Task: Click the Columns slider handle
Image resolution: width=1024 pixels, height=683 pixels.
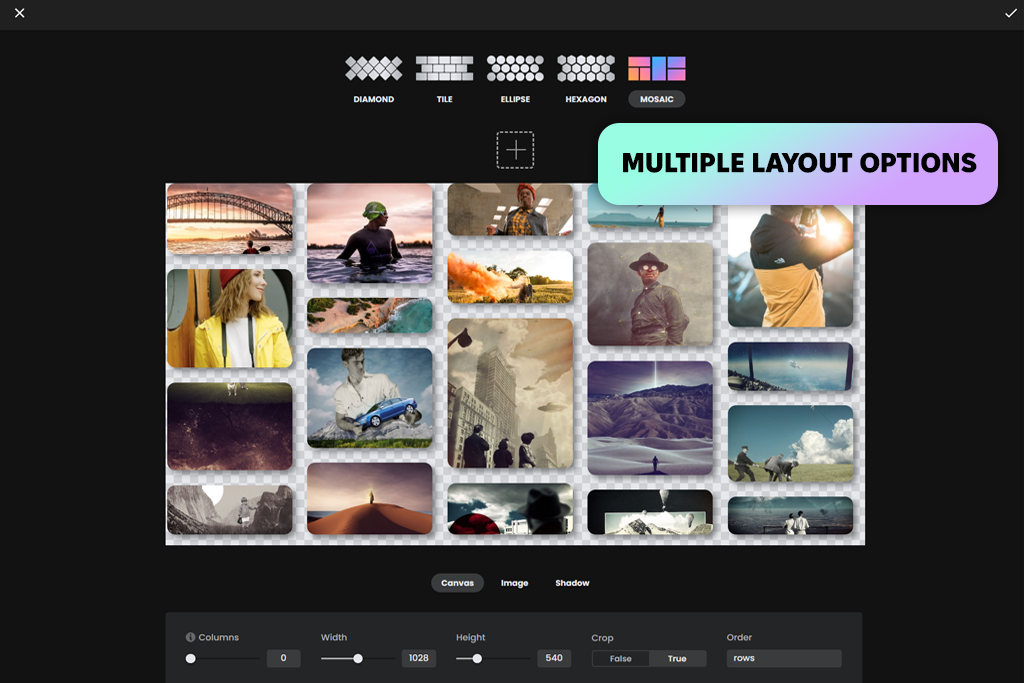Action: (191, 658)
